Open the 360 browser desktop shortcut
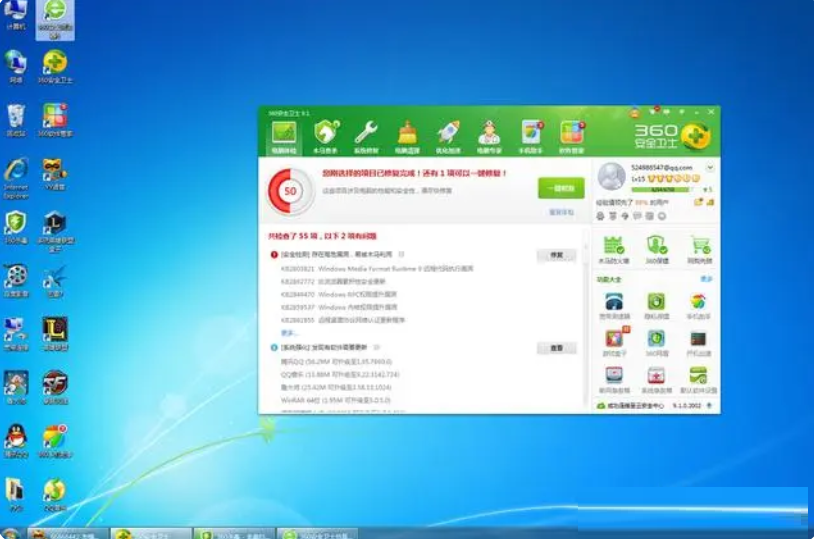Viewport: 814px width, 539px height. click(55, 18)
